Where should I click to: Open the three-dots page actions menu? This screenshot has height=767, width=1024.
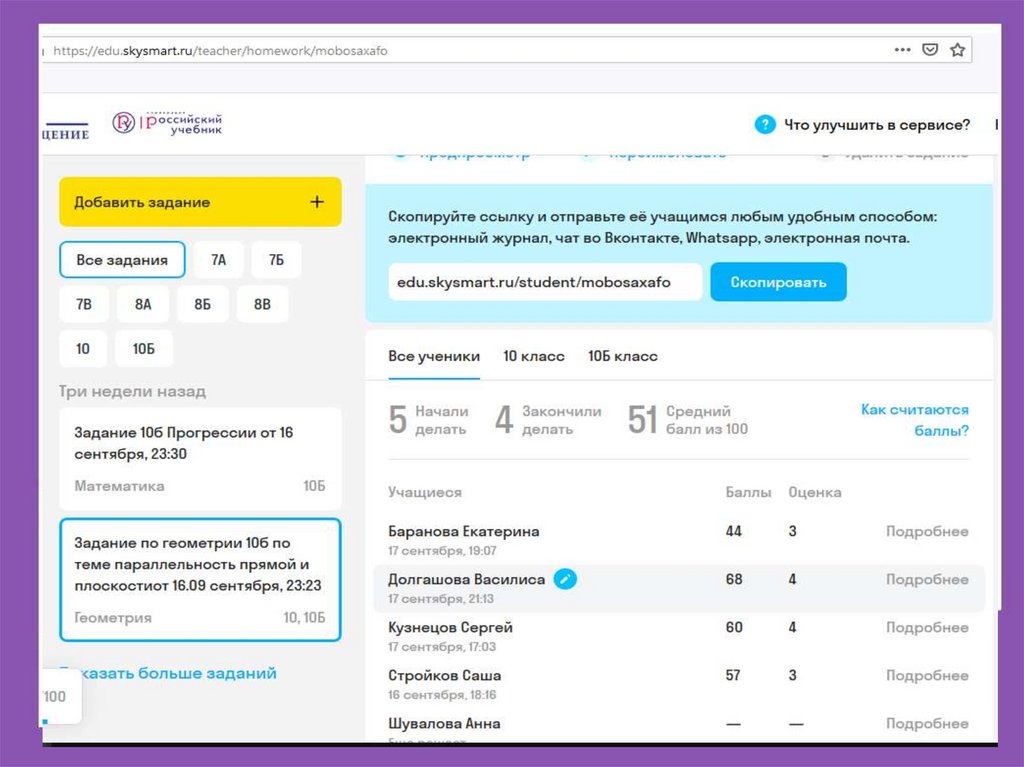pyautogui.click(x=902, y=50)
